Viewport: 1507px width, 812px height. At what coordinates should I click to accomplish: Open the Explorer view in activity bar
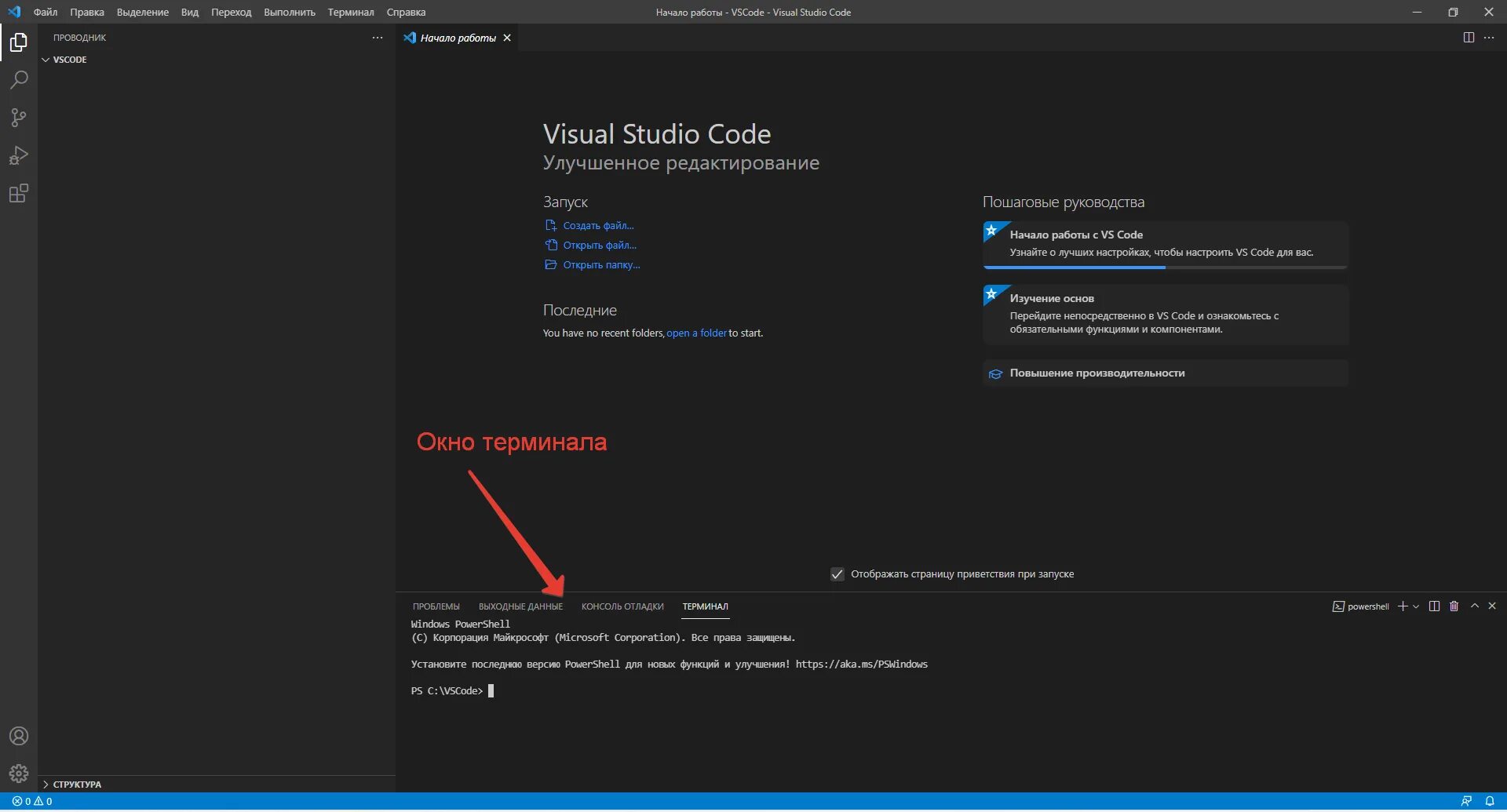pyautogui.click(x=19, y=42)
